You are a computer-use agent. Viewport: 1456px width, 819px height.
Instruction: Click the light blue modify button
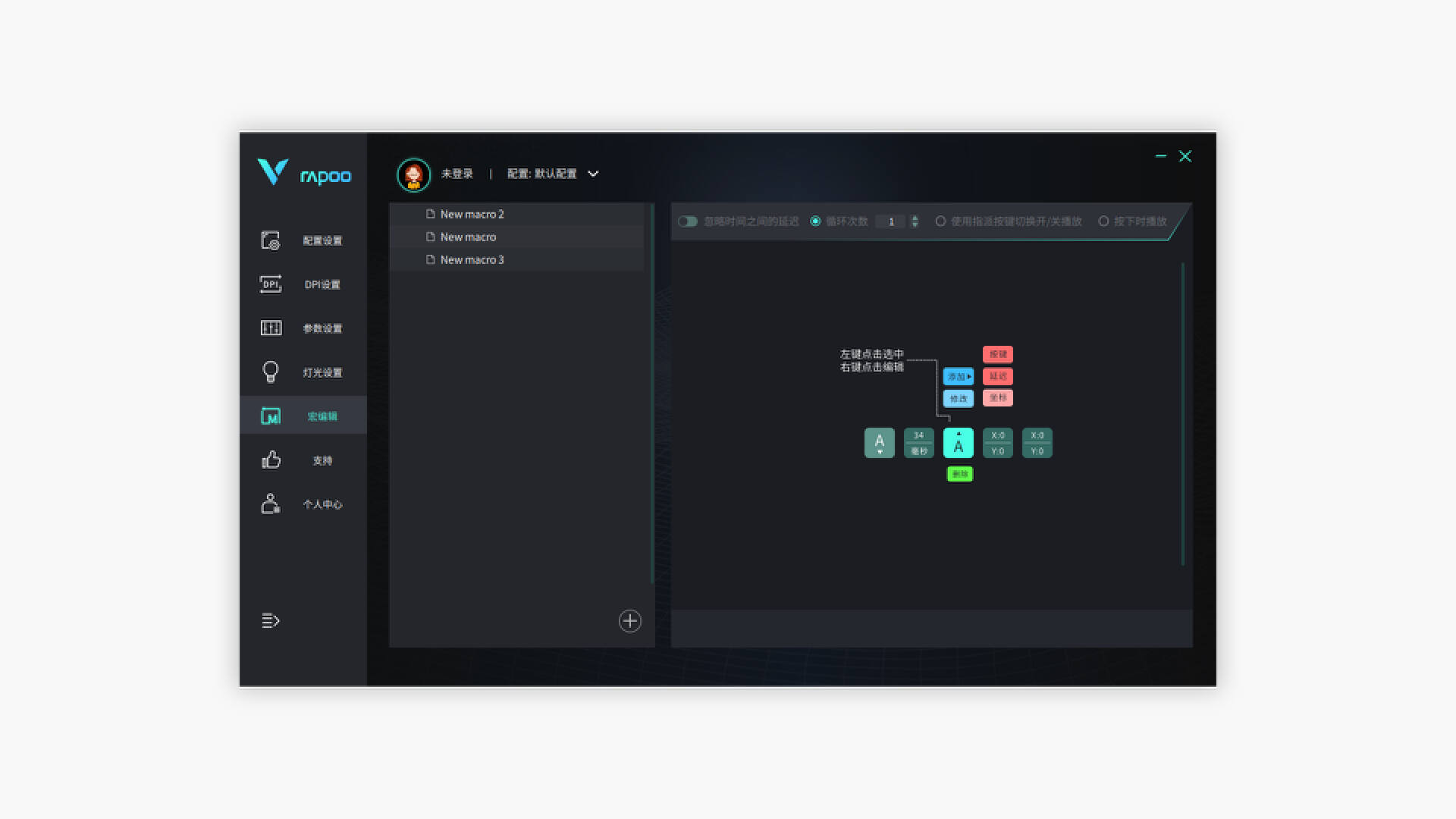point(958,398)
